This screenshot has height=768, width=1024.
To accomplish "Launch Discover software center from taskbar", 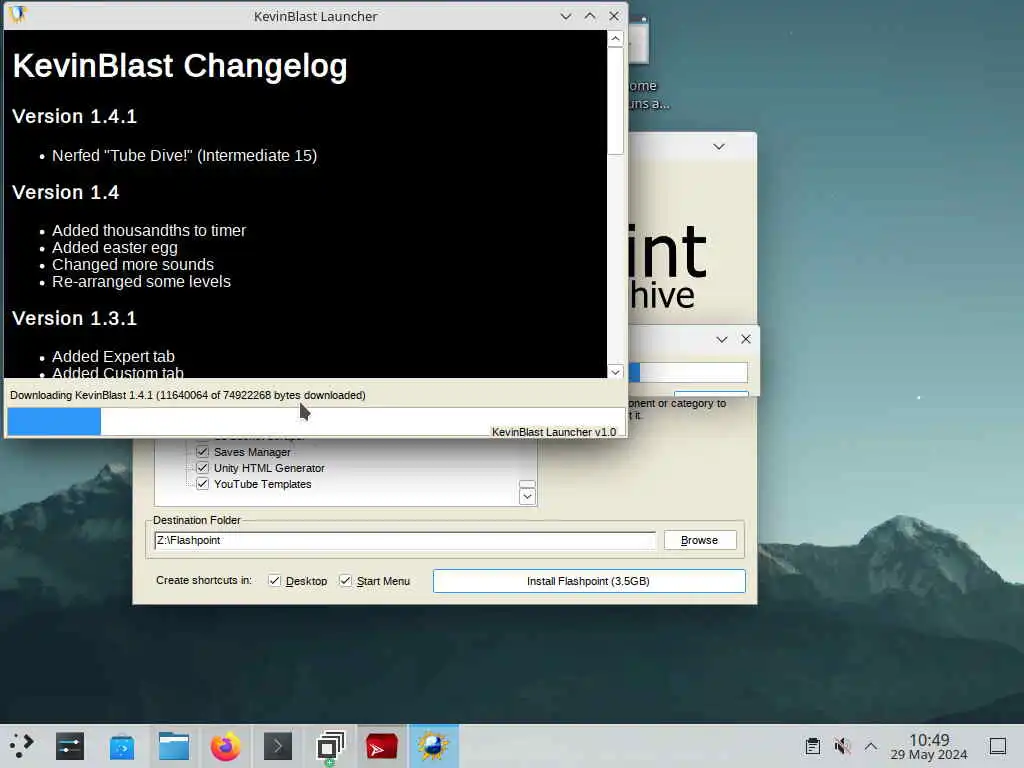I will coord(121,746).
